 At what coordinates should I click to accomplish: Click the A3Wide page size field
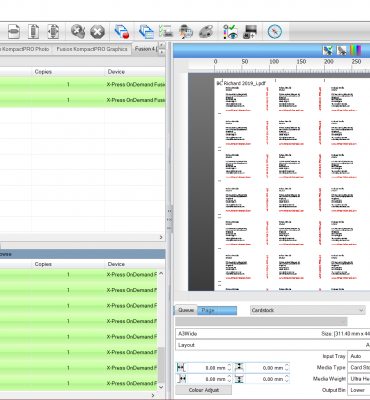pos(273,334)
